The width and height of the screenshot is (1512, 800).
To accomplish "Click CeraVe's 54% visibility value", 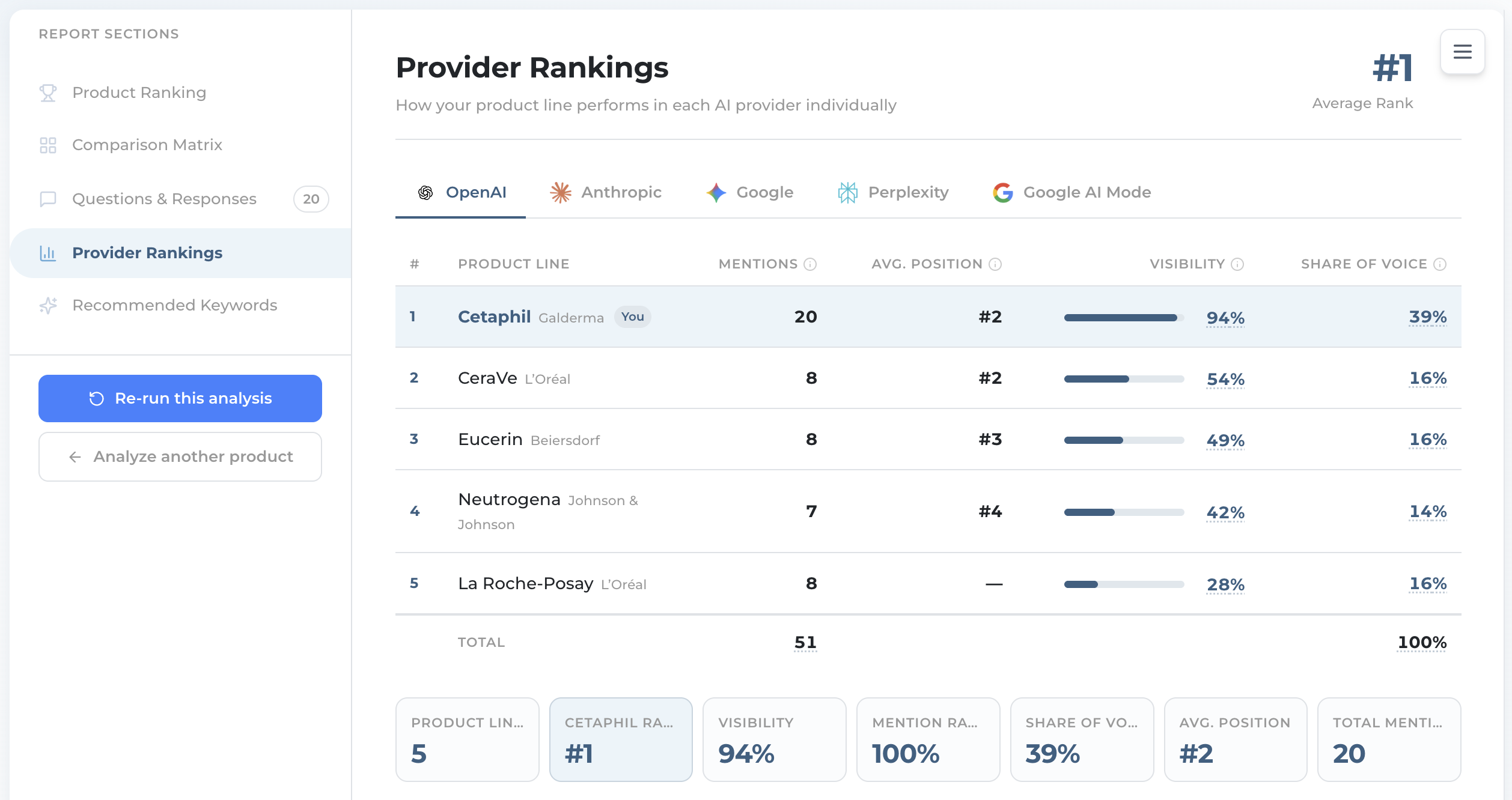I will (1225, 379).
